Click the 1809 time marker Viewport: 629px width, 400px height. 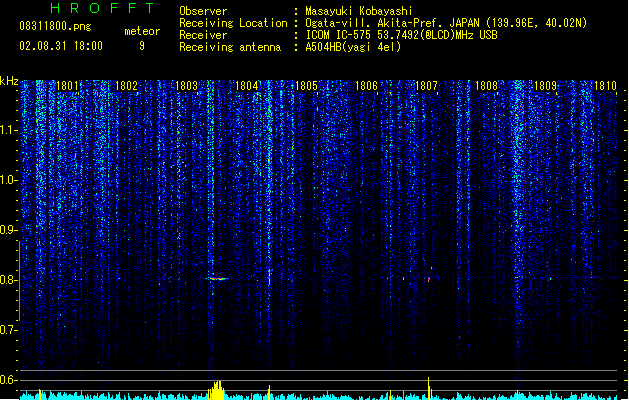pos(546,86)
